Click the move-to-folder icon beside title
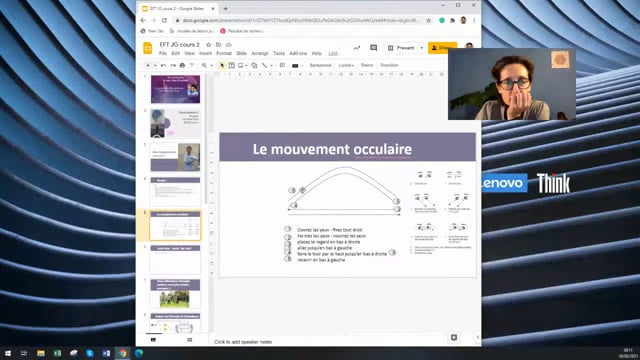This screenshot has height=360, width=640. [x=218, y=44]
